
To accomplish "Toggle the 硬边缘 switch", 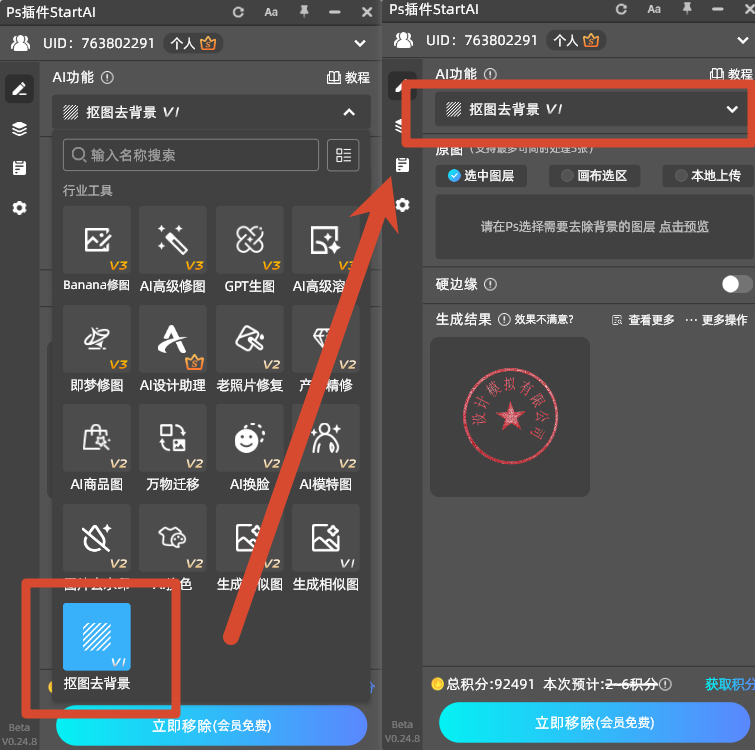I will 737,284.
